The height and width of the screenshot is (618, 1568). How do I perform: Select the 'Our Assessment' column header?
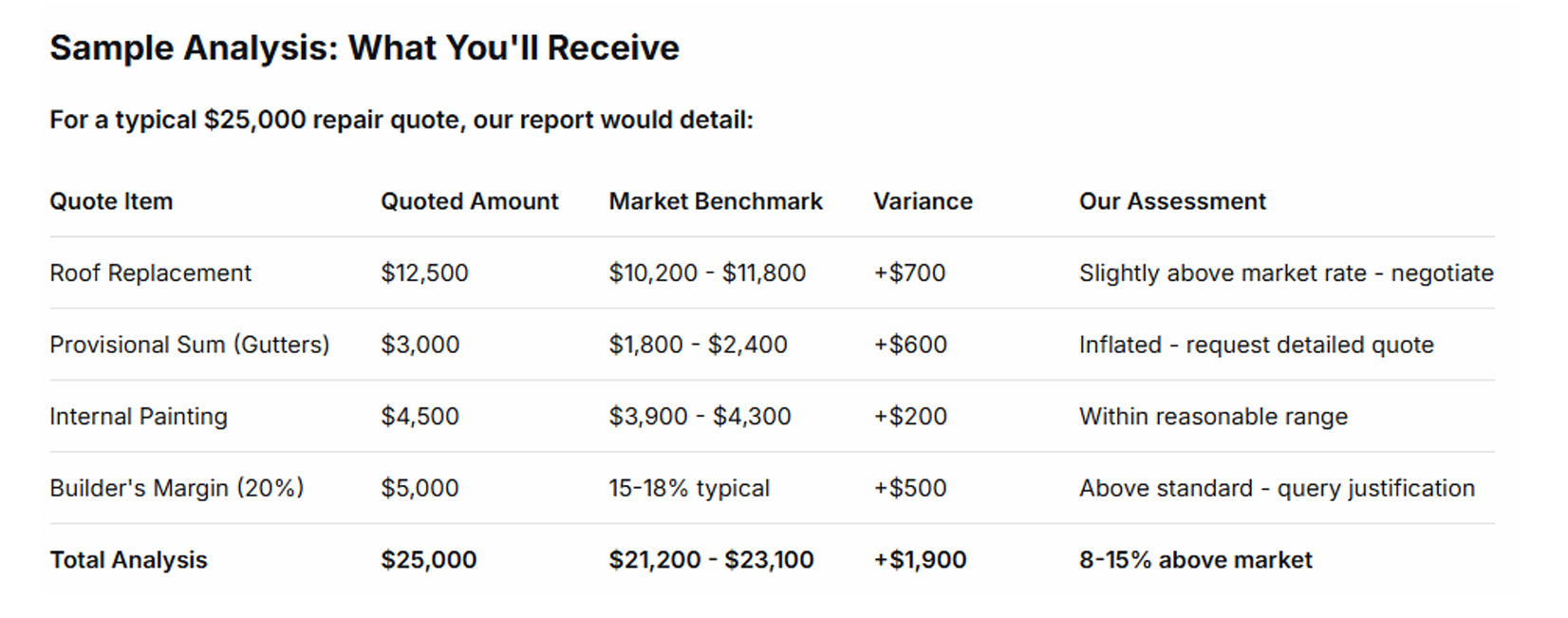click(x=1171, y=201)
